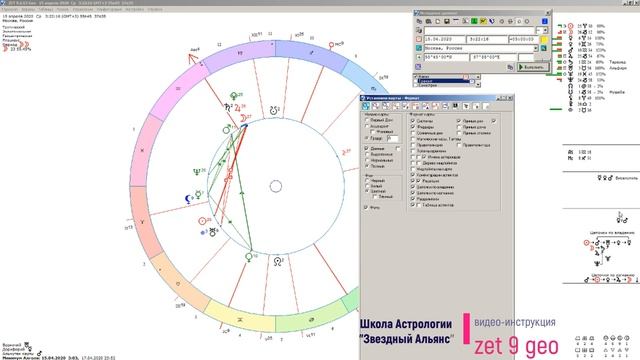640x360 pixels.
Task: Click the teal atlas icon left of place field
Action: (419, 48)
